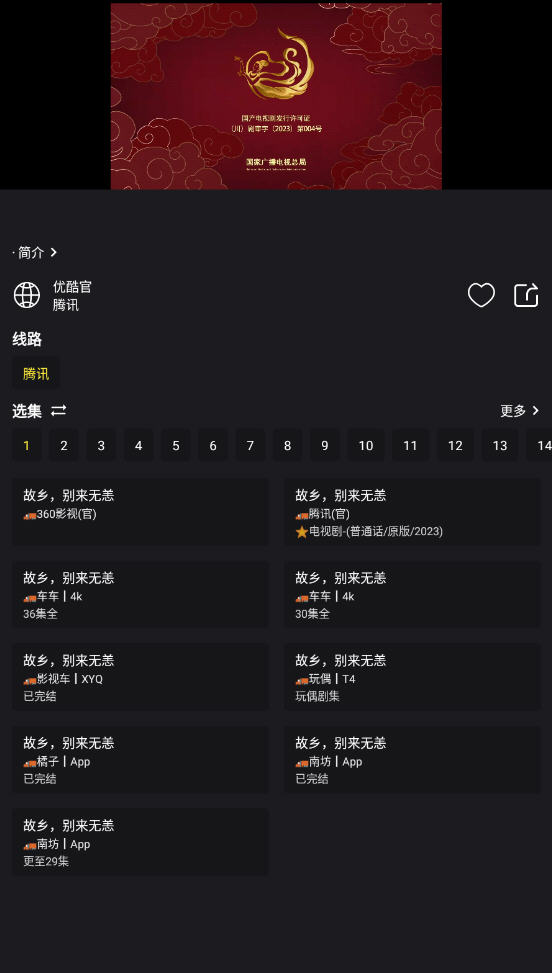This screenshot has width=552, height=973.
Task: Tap the share icon
Action: click(526, 295)
